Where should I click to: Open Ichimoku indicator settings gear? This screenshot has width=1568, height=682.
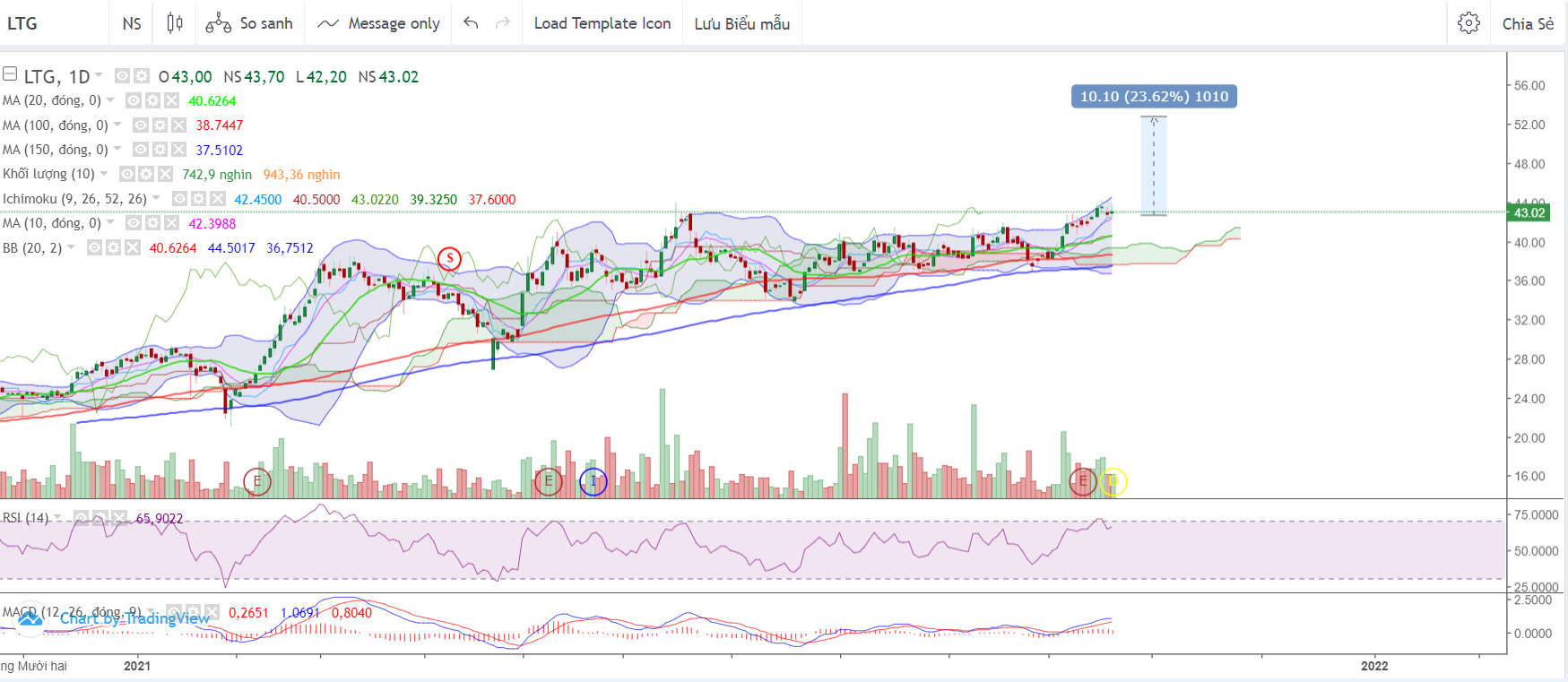[199, 199]
